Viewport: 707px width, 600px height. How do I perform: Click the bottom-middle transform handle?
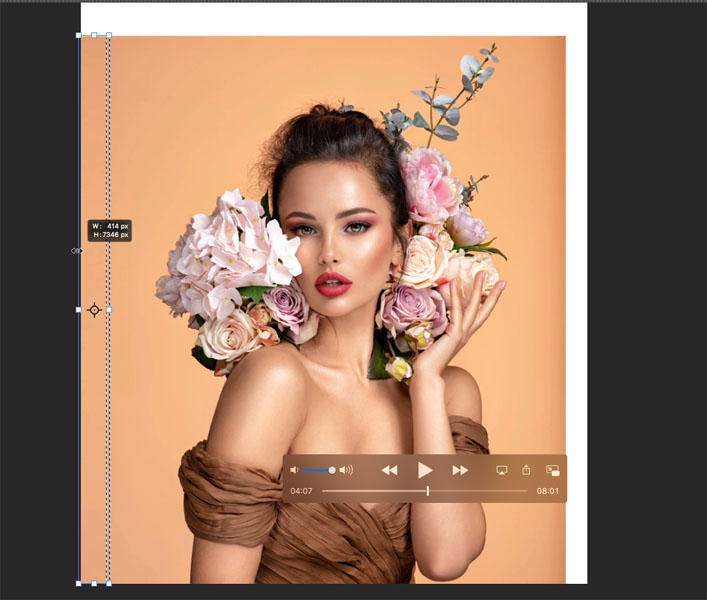[94, 584]
